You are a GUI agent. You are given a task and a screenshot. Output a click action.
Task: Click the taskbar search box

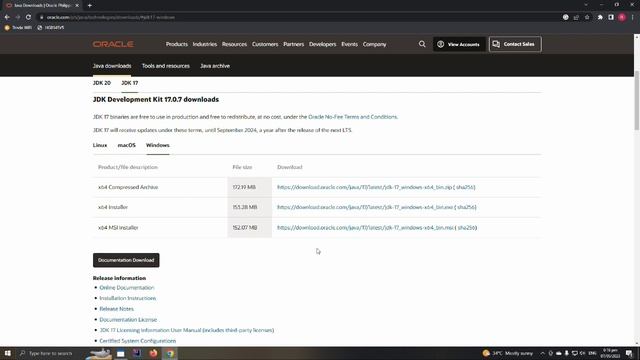[50, 353]
